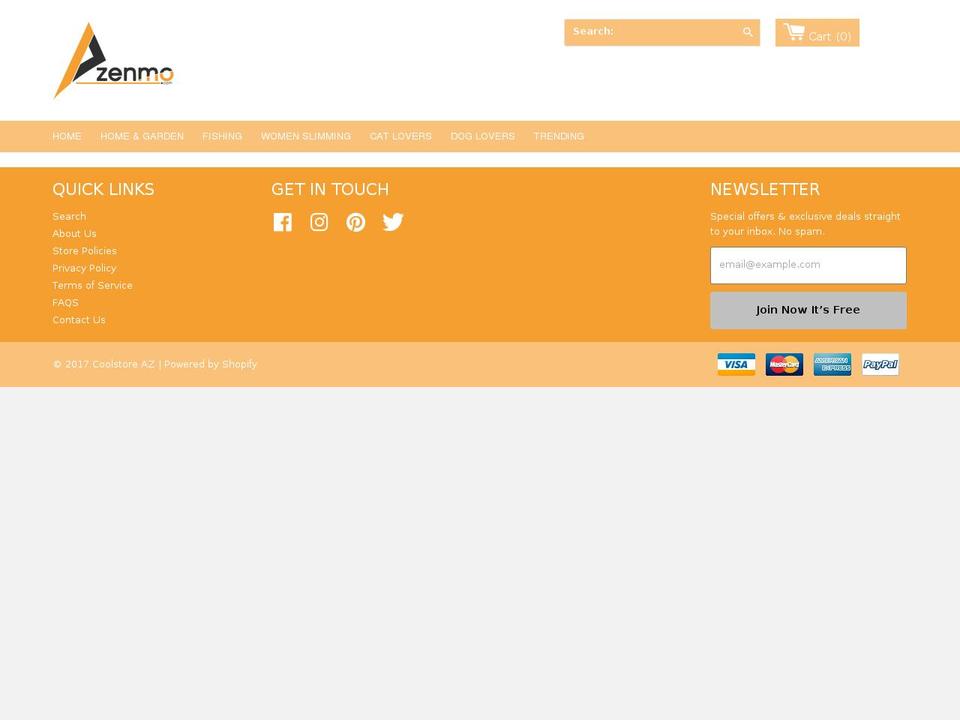Click the QUICK LINKS heading

103,189
